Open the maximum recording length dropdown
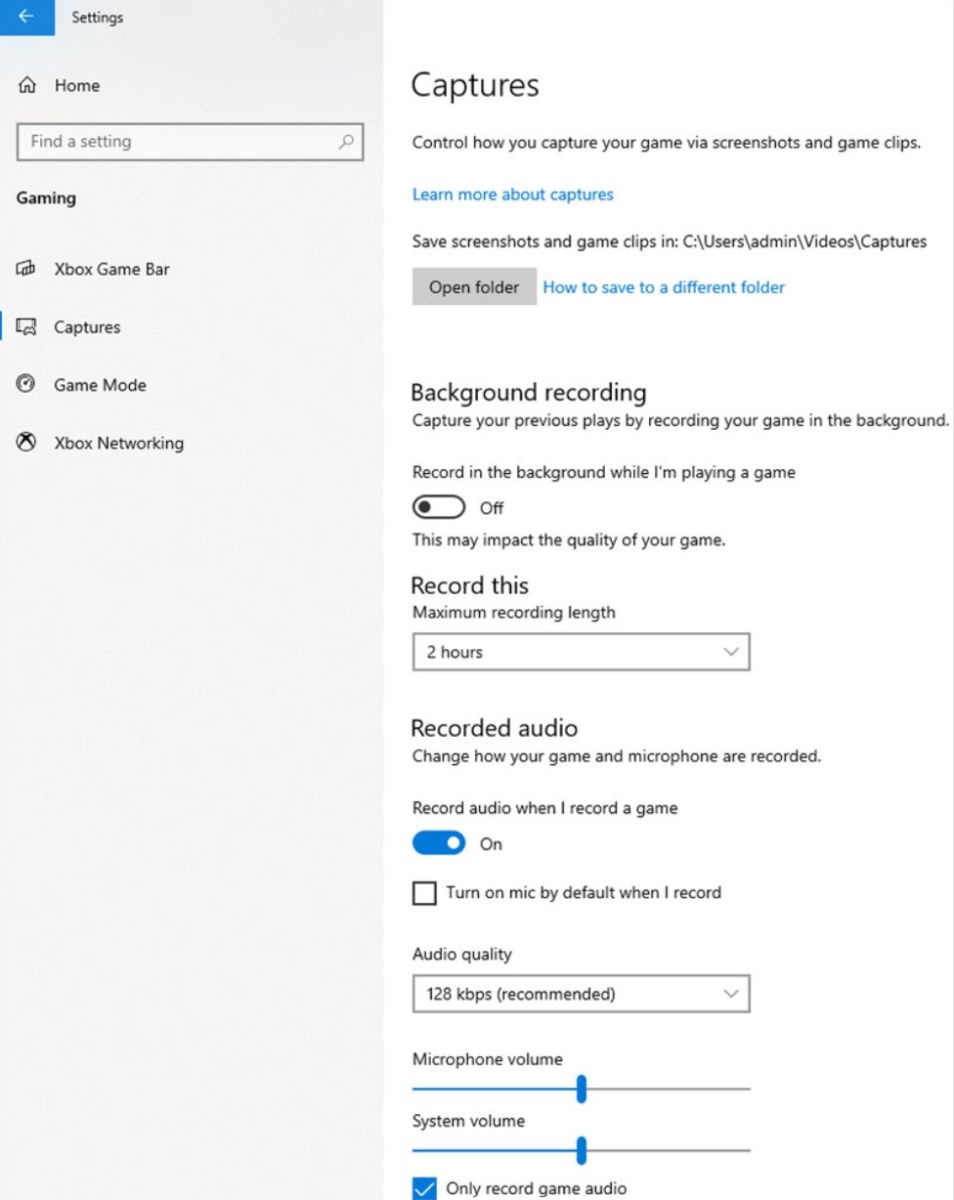Viewport: 954px width, 1200px height. 581,652
